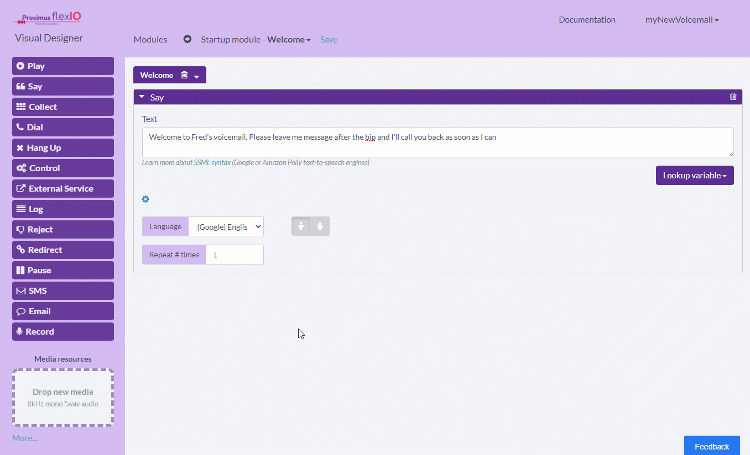The width and height of the screenshot is (750, 455).
Task: Click the add module plus icon
Action: coord(188,39)
